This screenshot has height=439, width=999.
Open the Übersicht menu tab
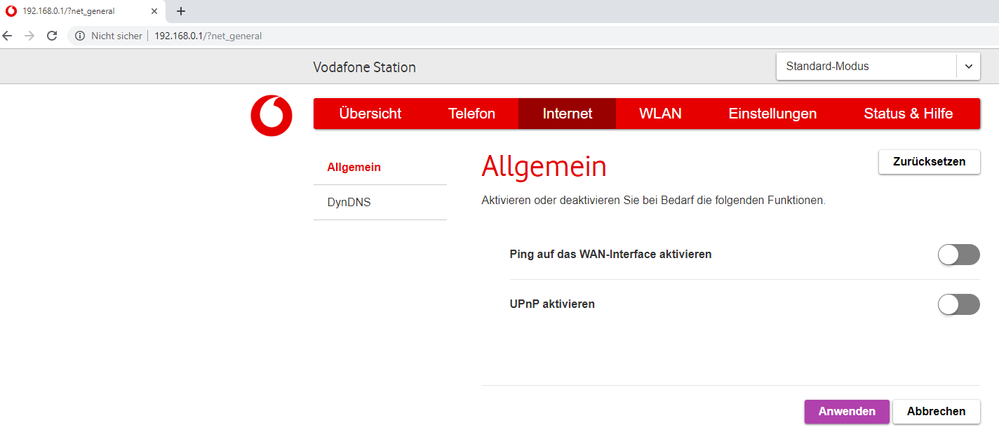pos(370,114)
